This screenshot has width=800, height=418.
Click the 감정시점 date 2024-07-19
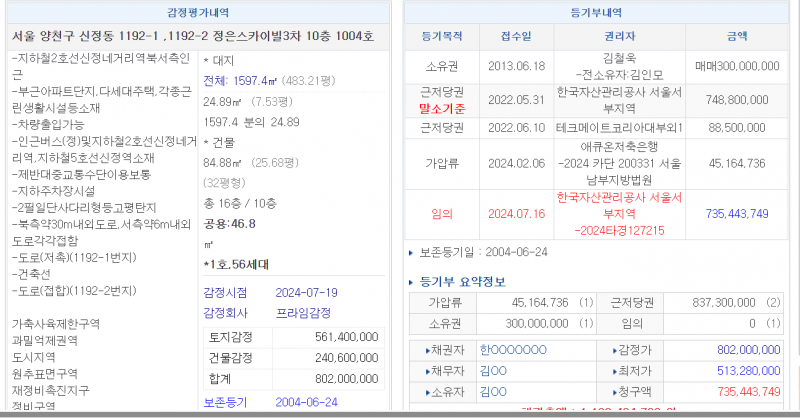(306, 292)
